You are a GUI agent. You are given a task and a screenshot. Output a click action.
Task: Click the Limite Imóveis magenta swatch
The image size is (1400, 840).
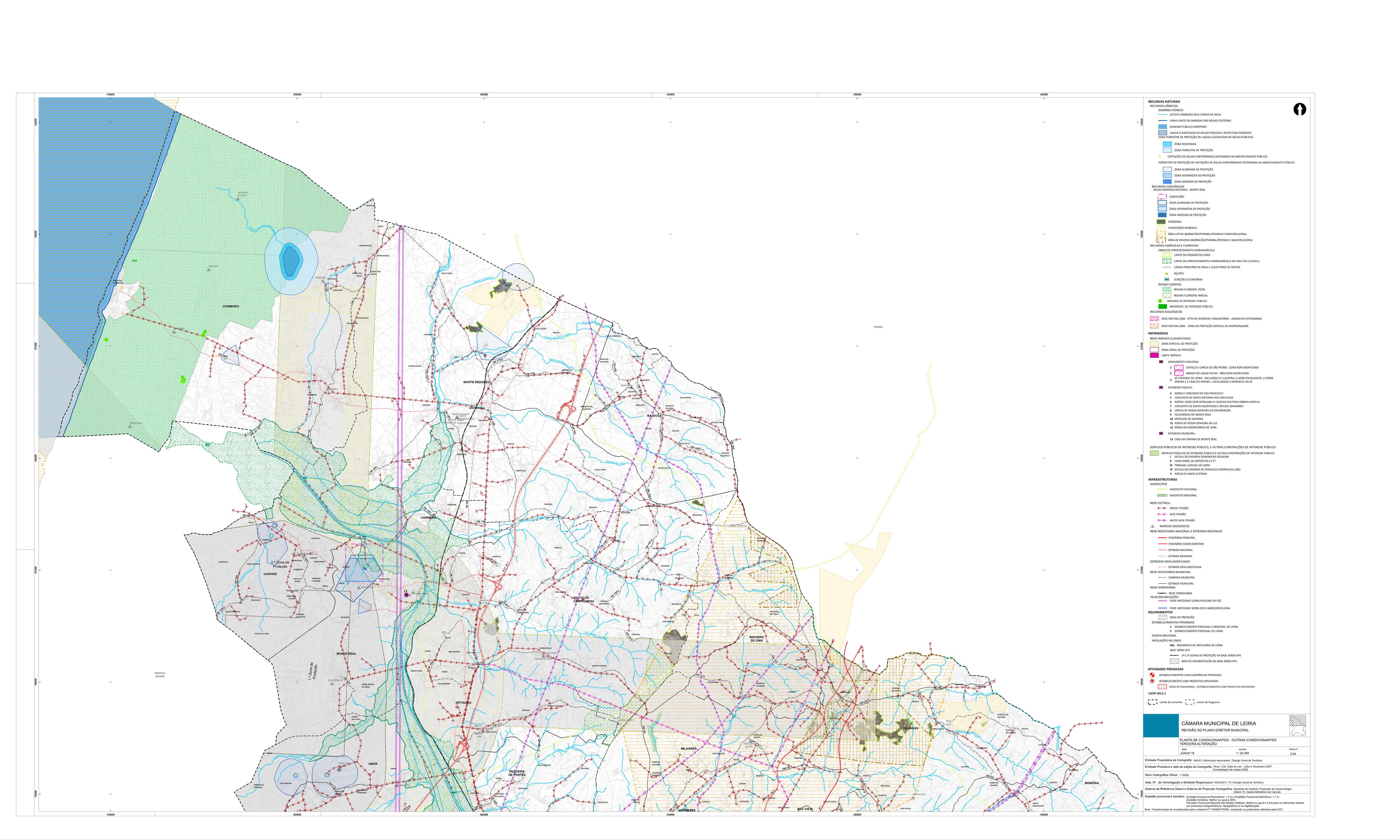tap(1154, 355)
